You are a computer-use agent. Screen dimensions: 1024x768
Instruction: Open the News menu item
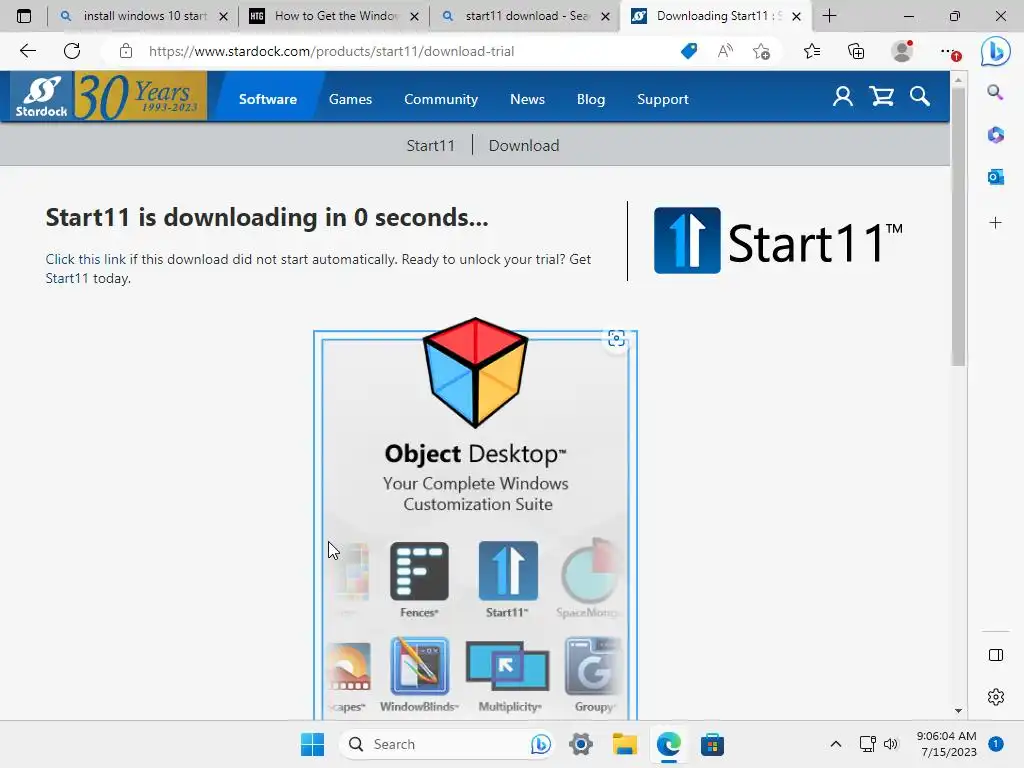[x=527, y=99]
